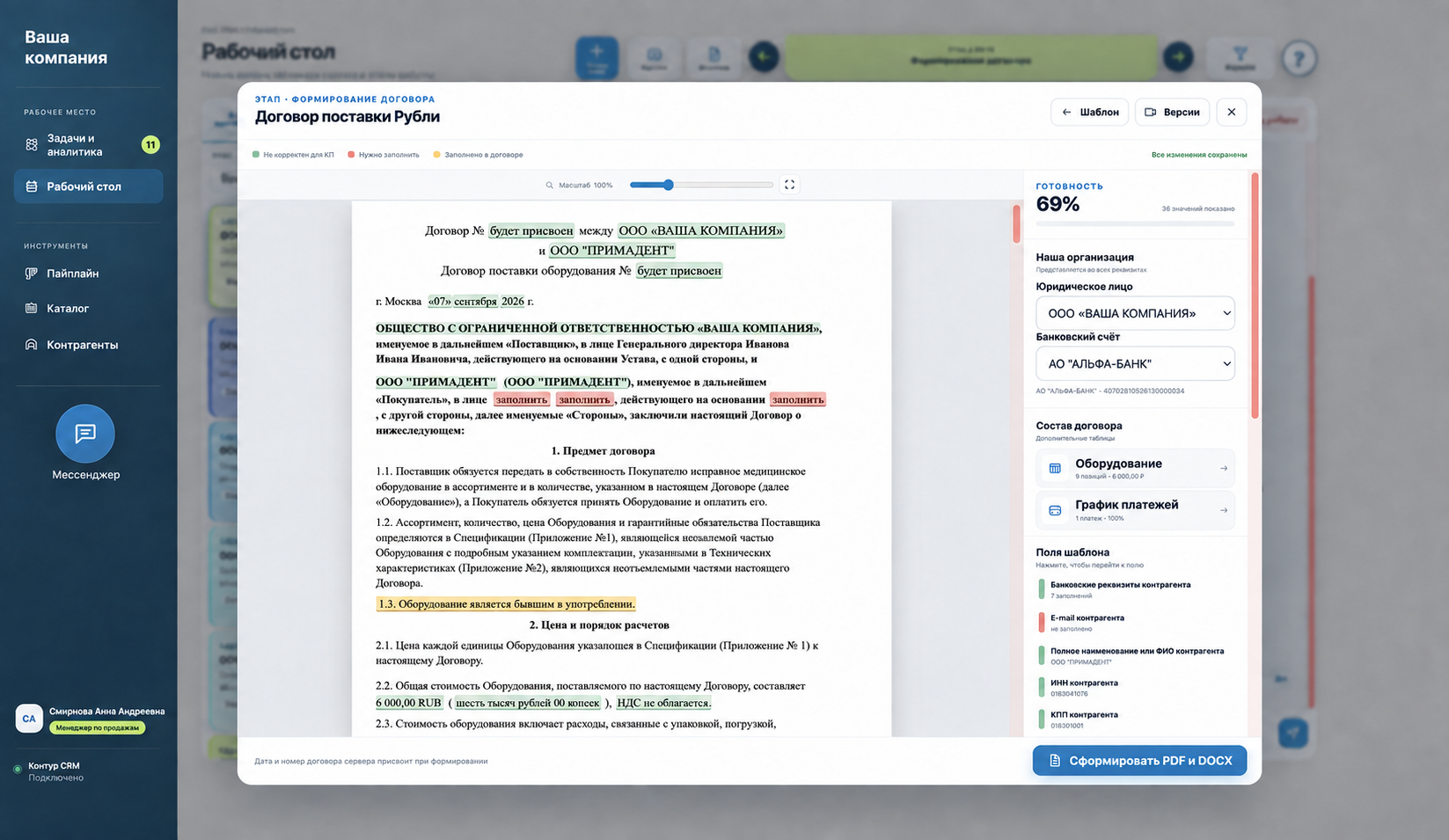Click Все изменения сохранены status
1449x840 pixels.
[x=1199, y=155]
